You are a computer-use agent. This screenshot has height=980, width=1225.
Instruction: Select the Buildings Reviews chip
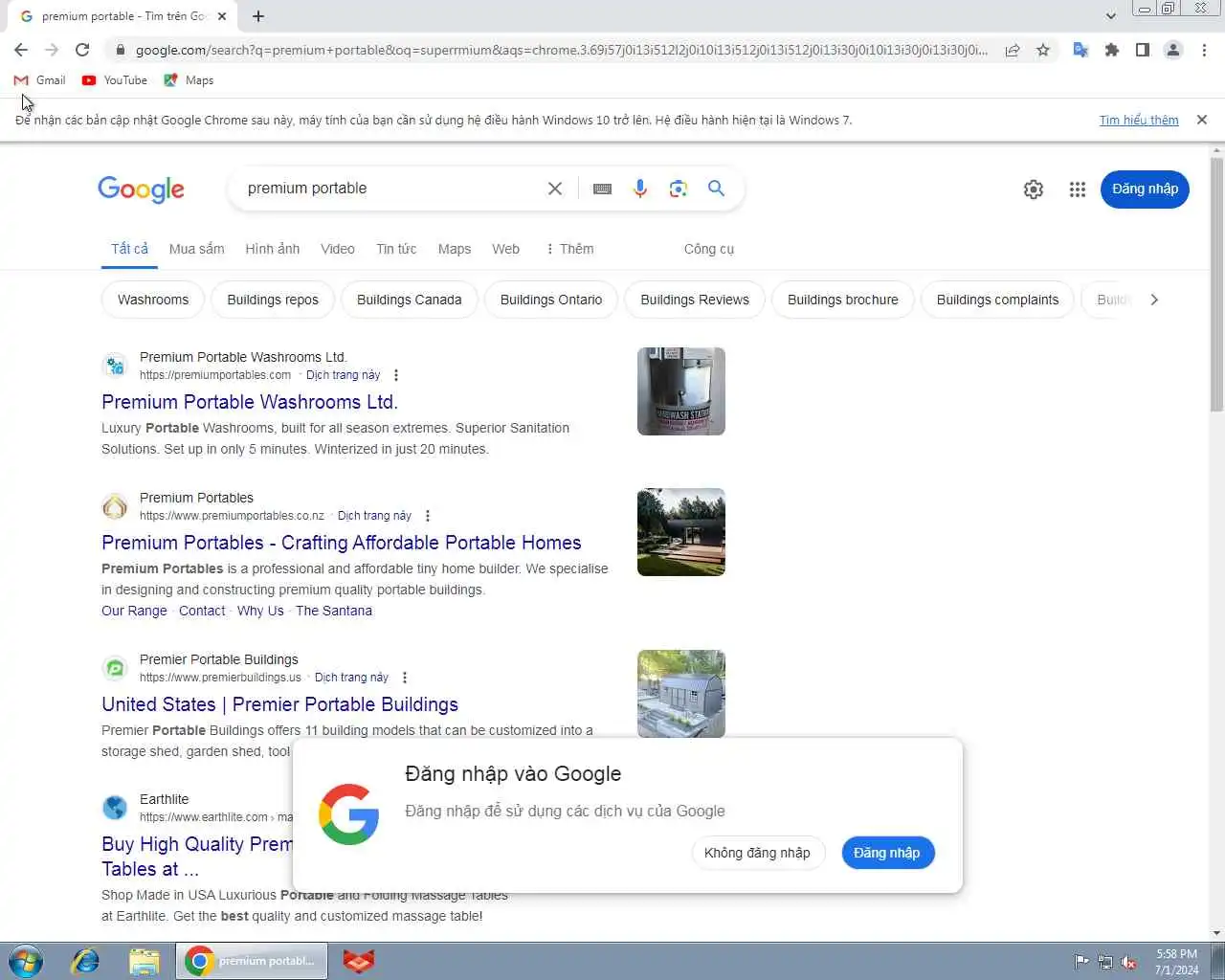click(695, 300)
